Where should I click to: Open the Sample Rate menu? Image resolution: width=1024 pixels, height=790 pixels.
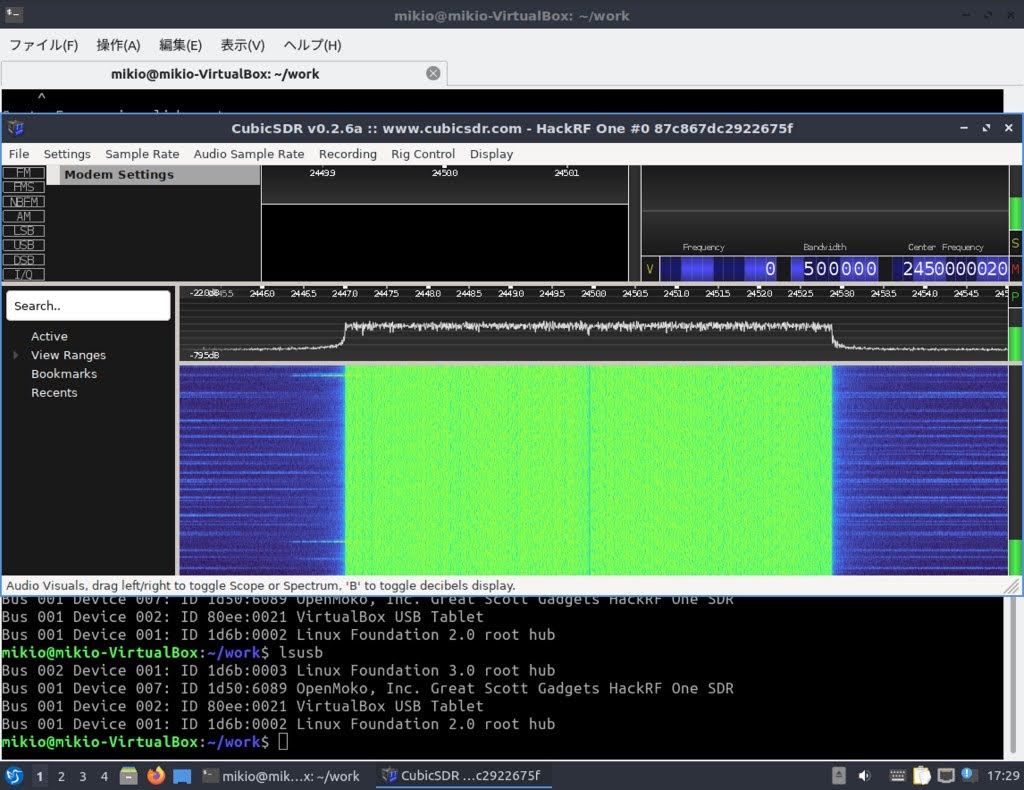(142, 154)
